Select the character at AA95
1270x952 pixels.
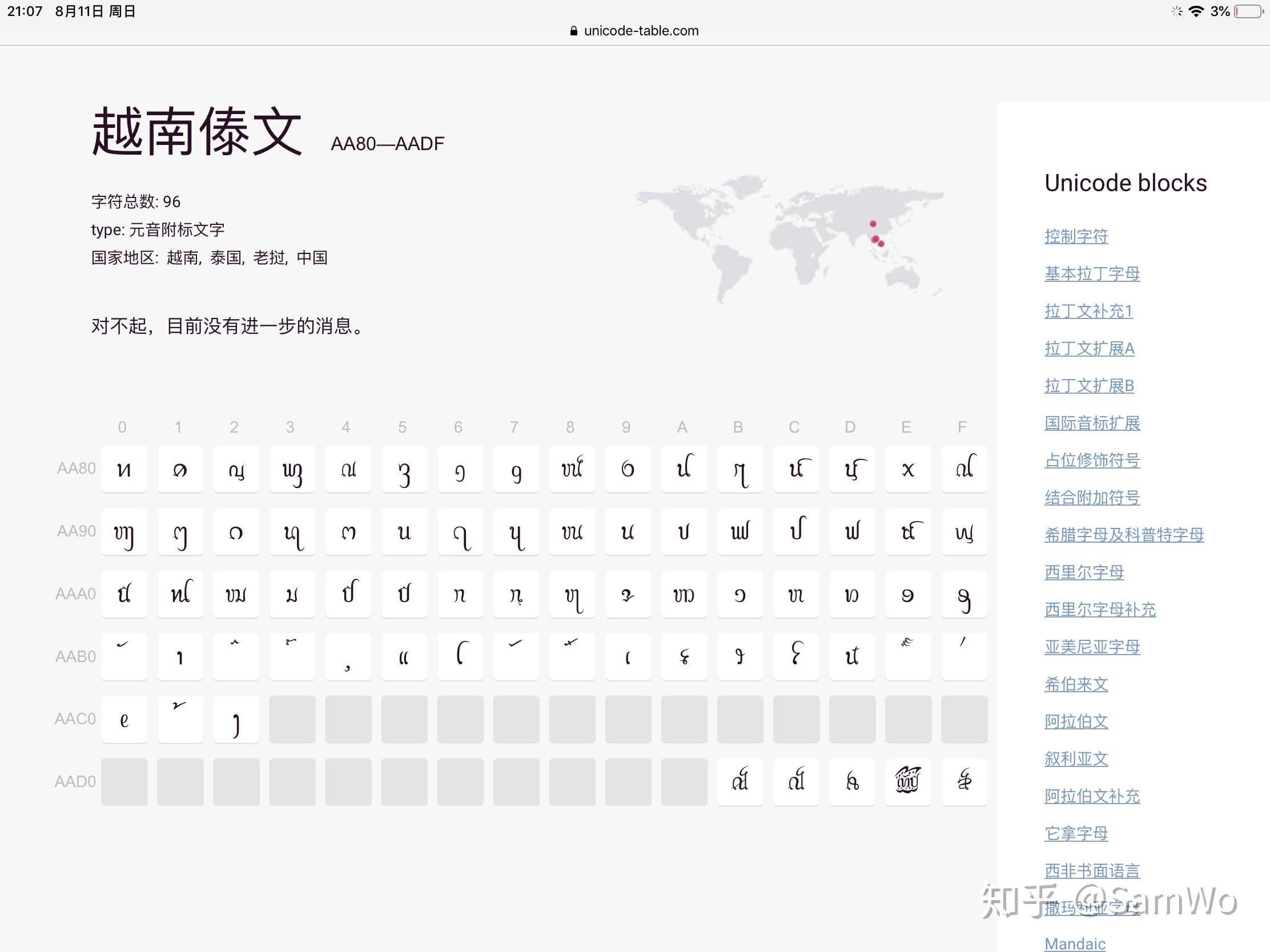tap(404, 531)
